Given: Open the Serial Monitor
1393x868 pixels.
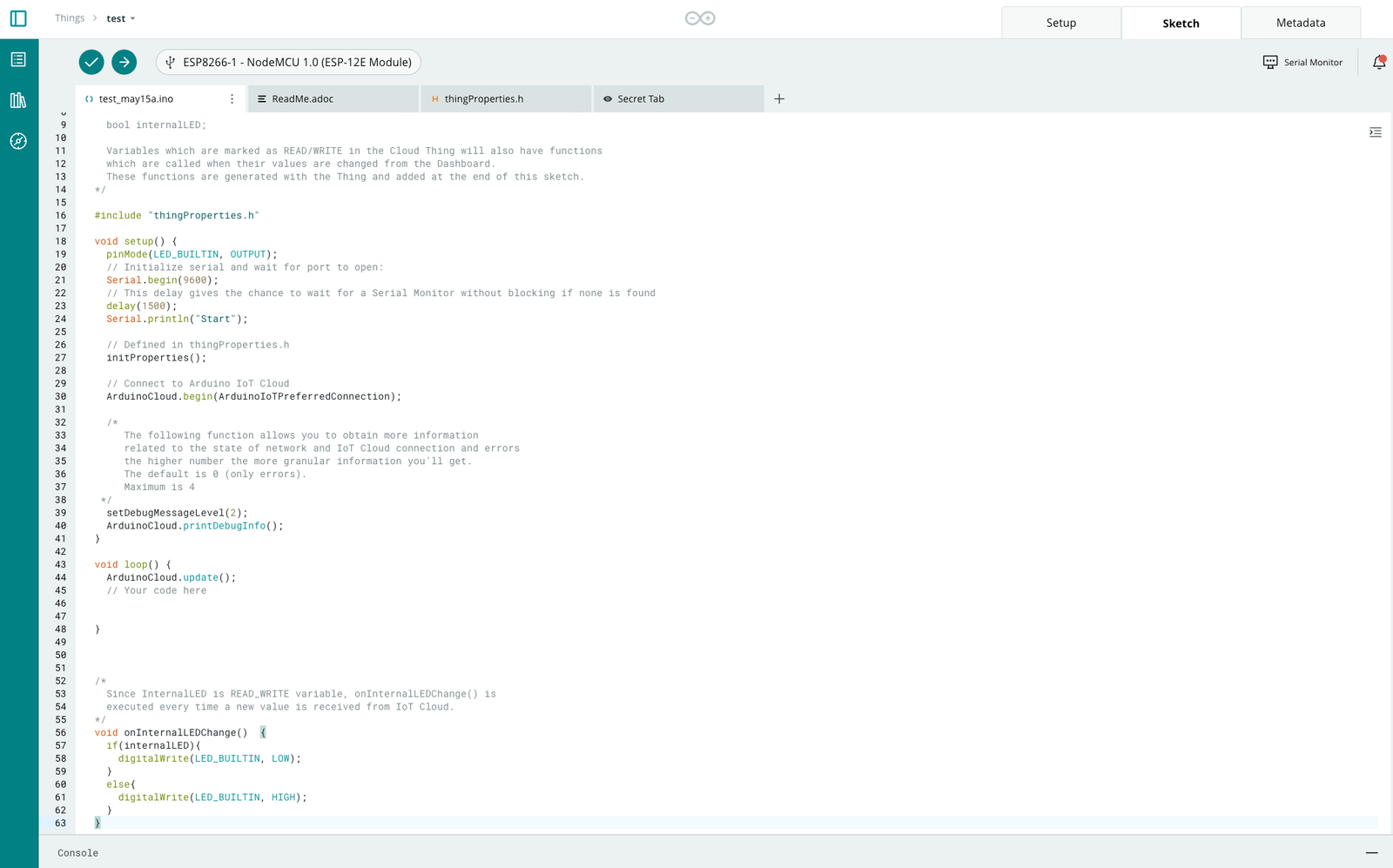Looking at the screenshot, I should [x=1302, y=62].
